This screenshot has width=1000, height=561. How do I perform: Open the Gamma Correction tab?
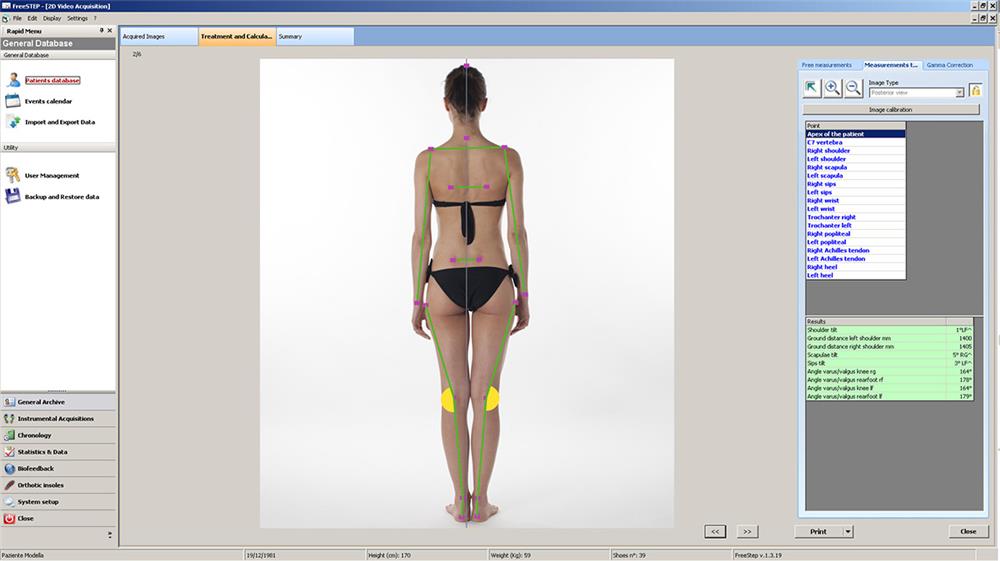click(949, 65)
